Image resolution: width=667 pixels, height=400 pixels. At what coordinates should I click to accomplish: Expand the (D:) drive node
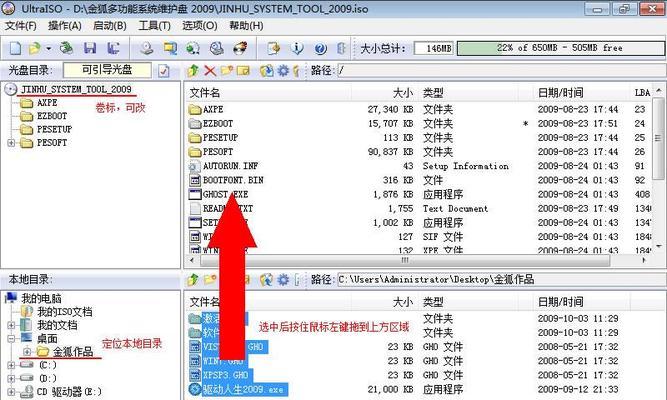tap(11, 378)
